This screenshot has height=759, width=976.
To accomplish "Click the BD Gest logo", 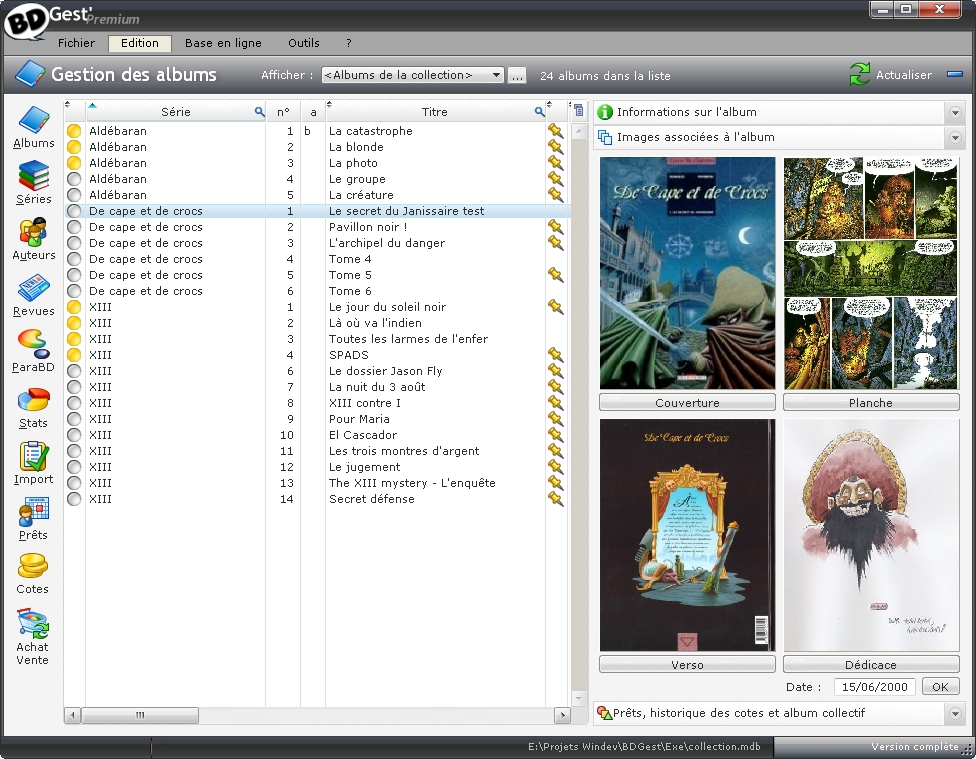I will point(27,21).
